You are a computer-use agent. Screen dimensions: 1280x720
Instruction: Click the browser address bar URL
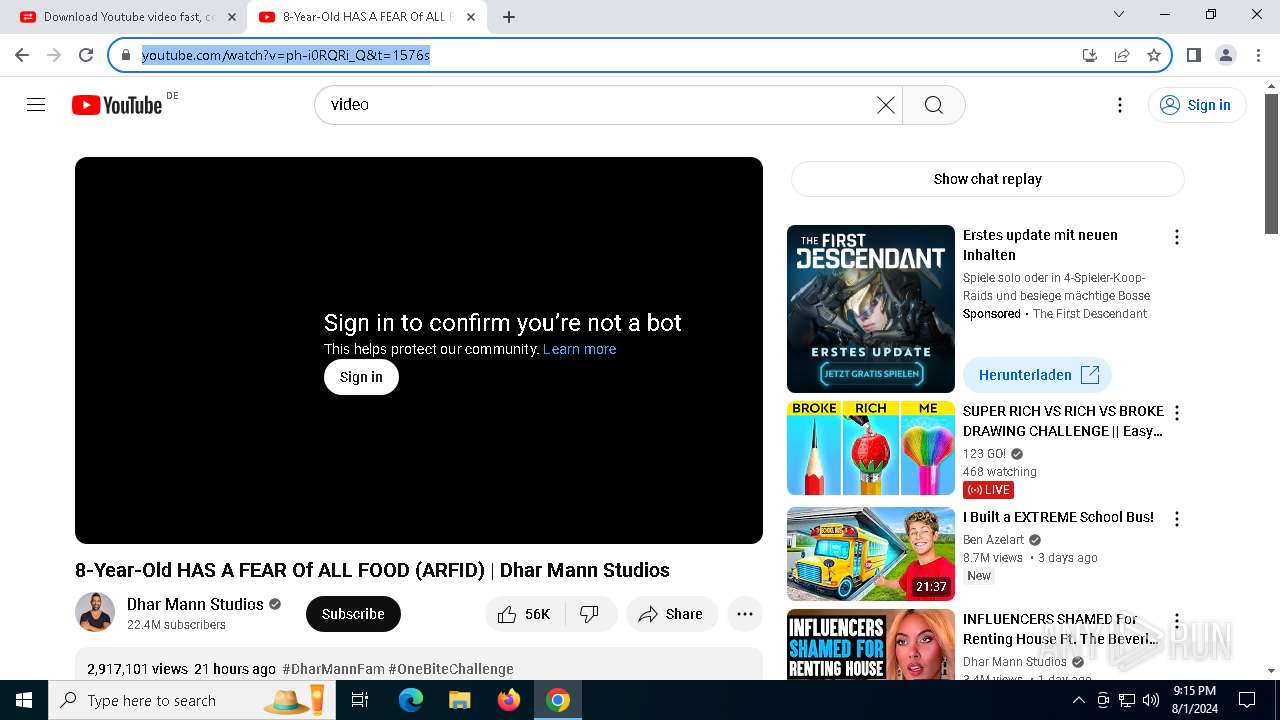(286, 55)
